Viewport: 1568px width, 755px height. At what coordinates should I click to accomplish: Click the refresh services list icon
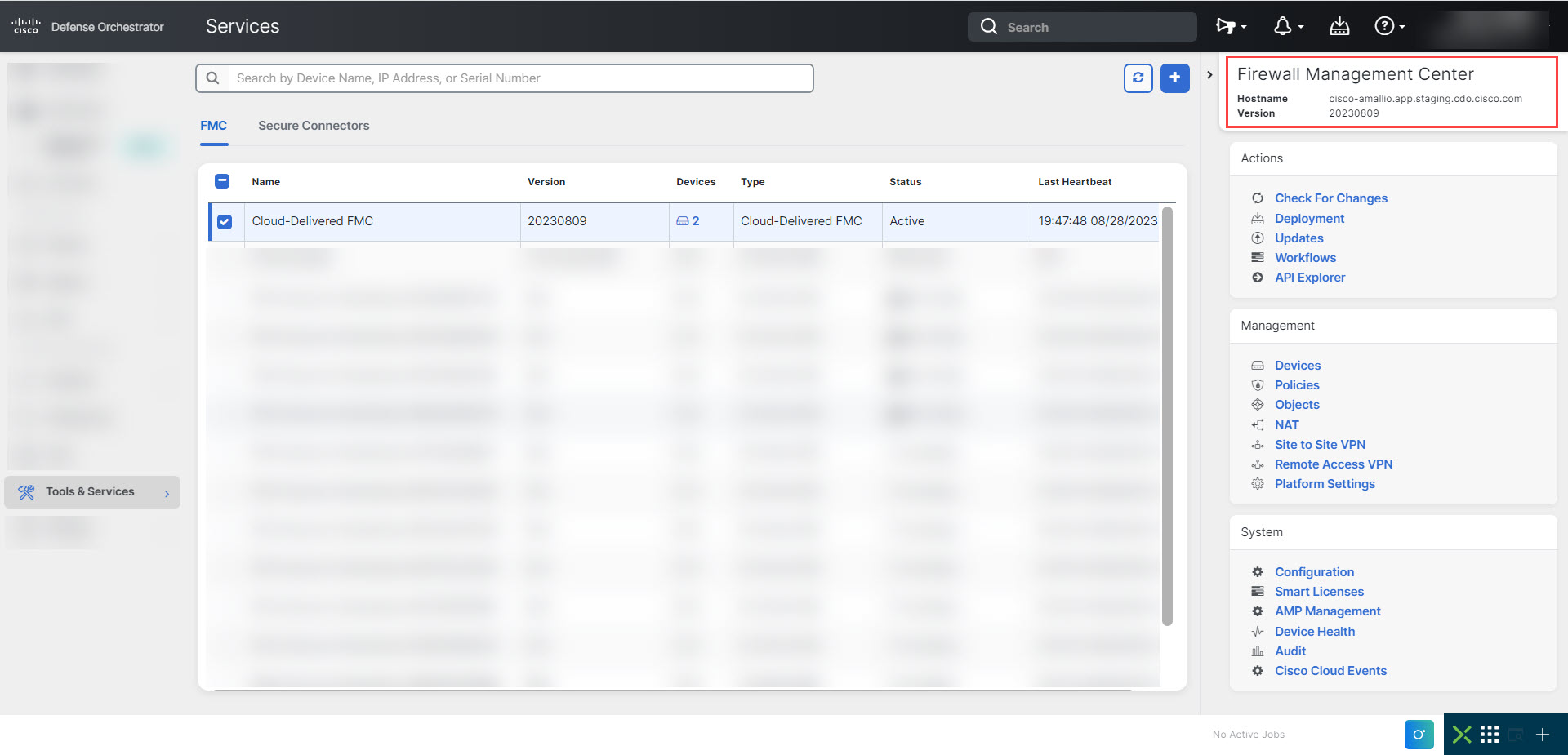click(x=1138, y=78)
